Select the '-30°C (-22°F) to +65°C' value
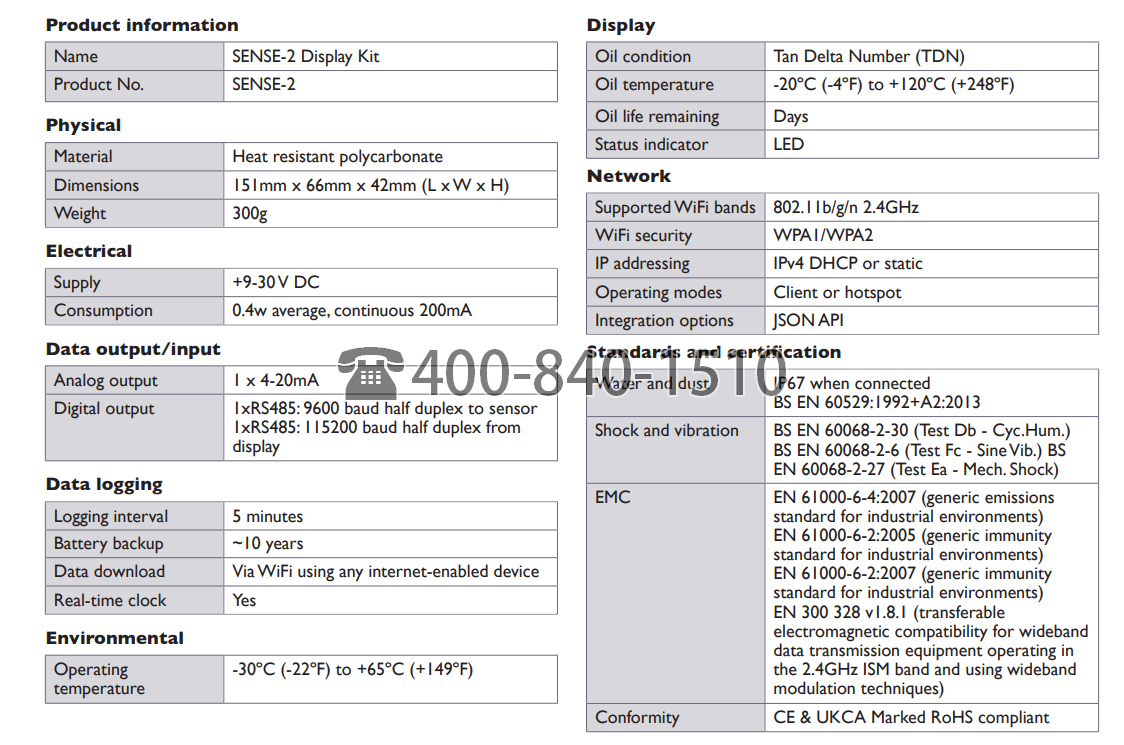1124x745 pixels. point(353,670)
